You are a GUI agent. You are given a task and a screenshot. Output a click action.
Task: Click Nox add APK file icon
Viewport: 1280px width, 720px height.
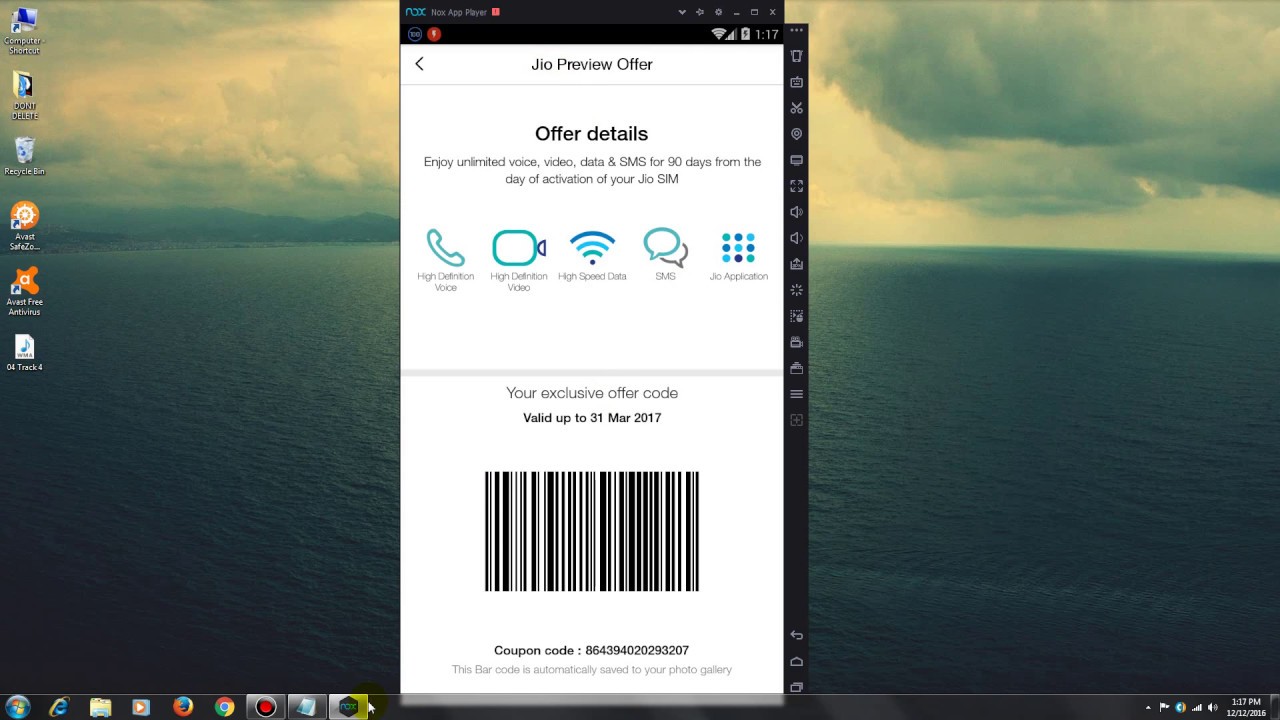point(796,264)
